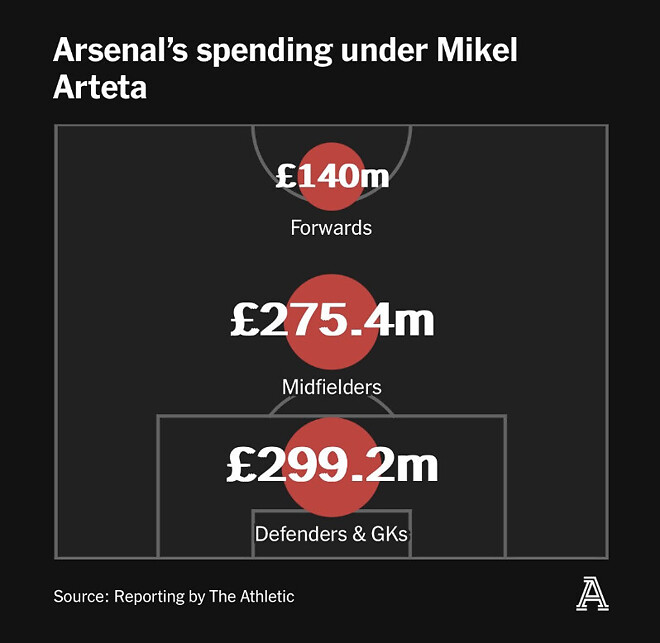The width and height of the screenshot is (660, 643).
Task: Click the word Arteta in the title
Action: (x=100, y=88)
